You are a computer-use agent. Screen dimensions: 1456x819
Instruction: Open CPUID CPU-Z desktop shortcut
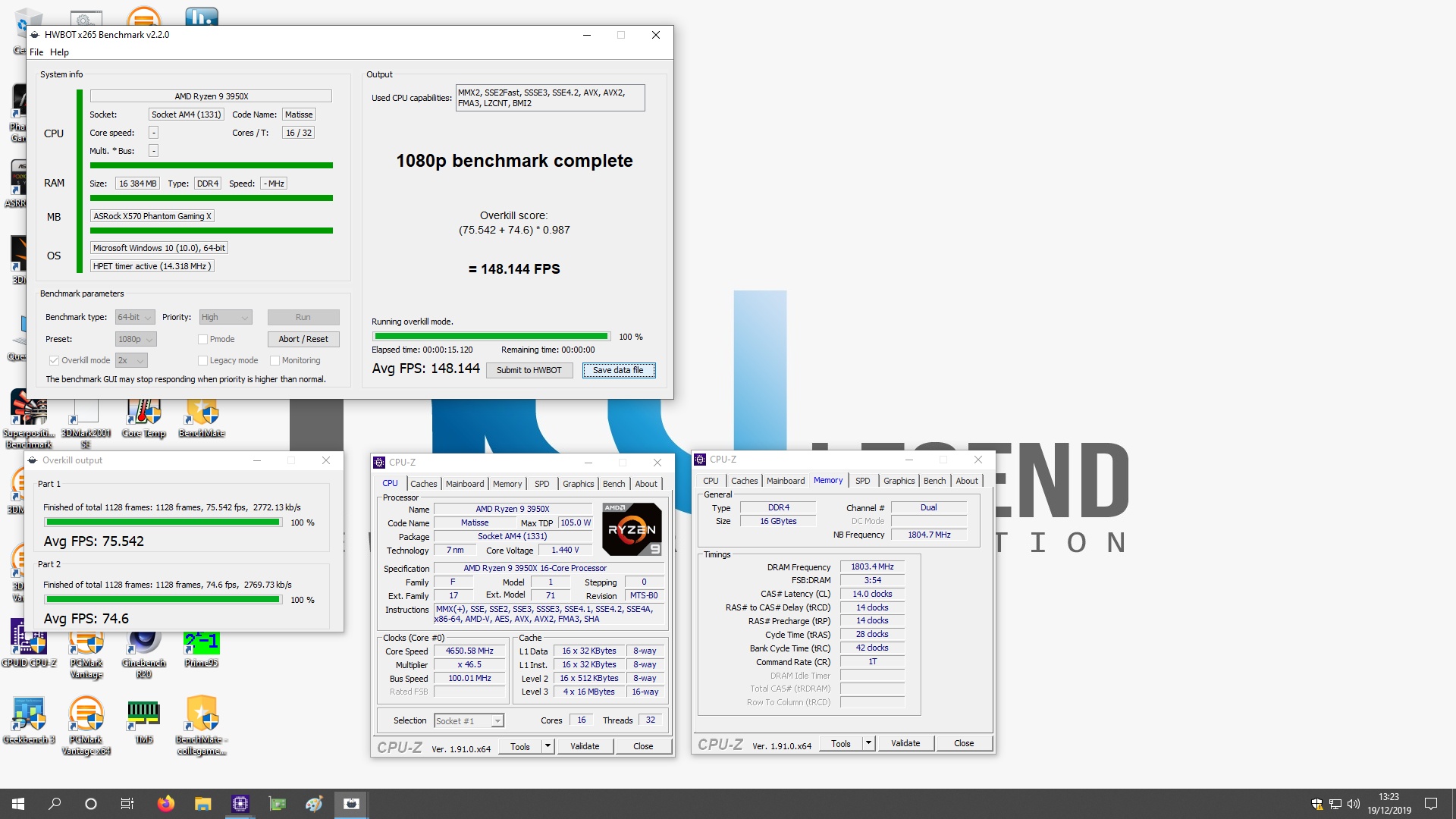(29, 643)
